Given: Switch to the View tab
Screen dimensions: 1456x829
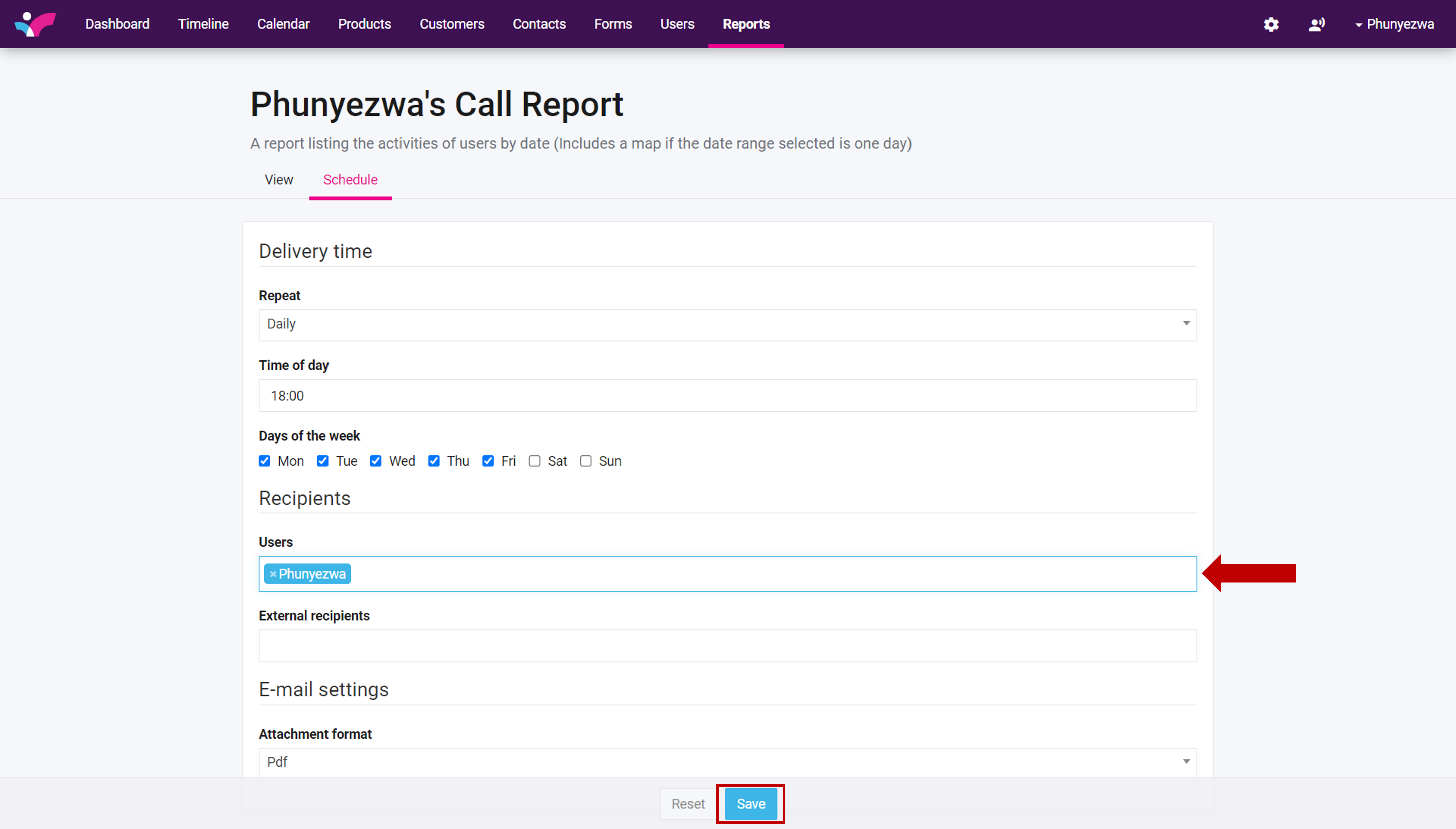Looking at the screenshot, I should pos(278,180).
